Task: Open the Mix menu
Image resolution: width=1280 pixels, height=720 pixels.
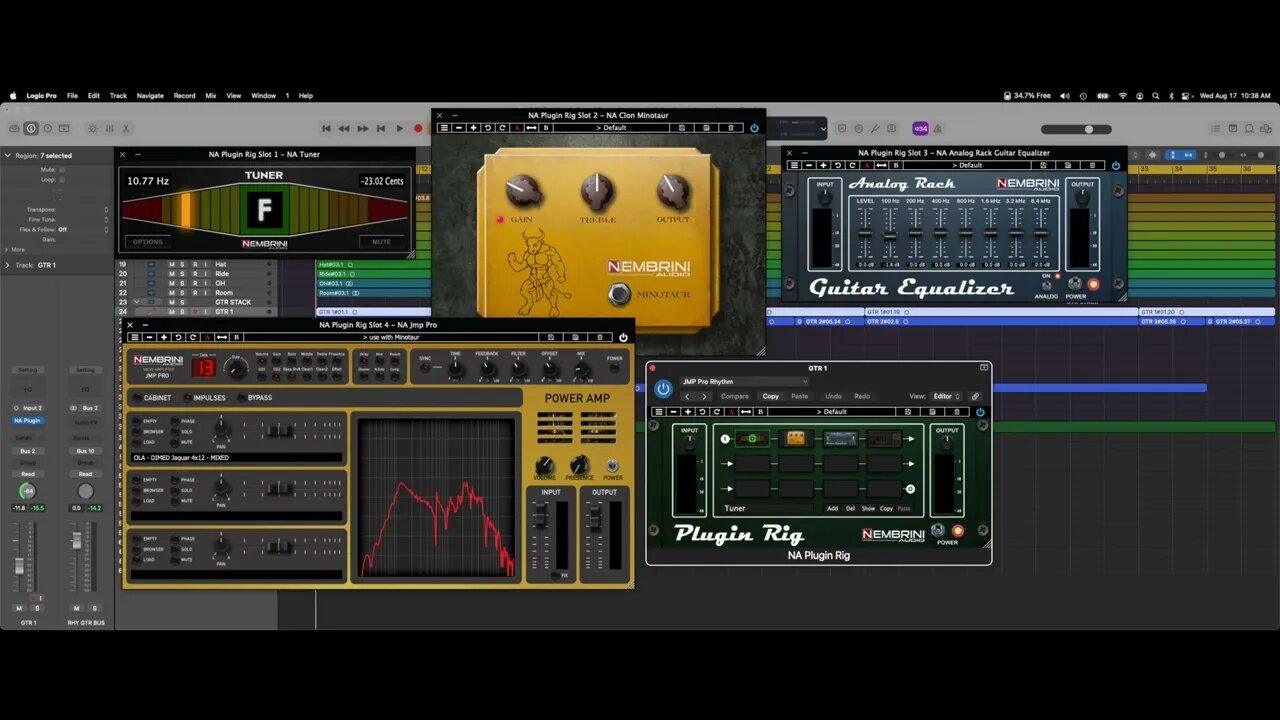Action: point(210,96)
